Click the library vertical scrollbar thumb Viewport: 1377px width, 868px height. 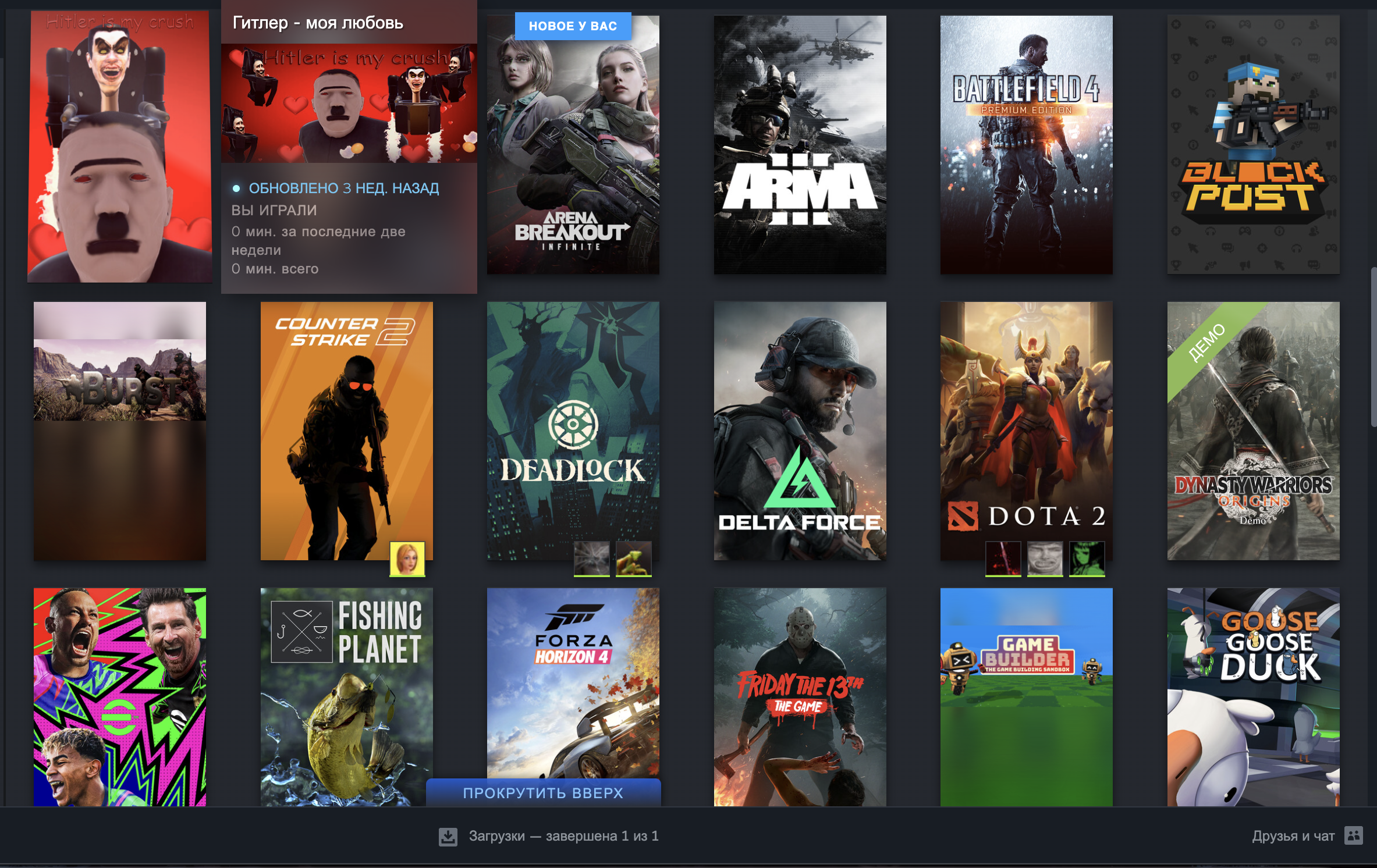[x=1374, y=347]
